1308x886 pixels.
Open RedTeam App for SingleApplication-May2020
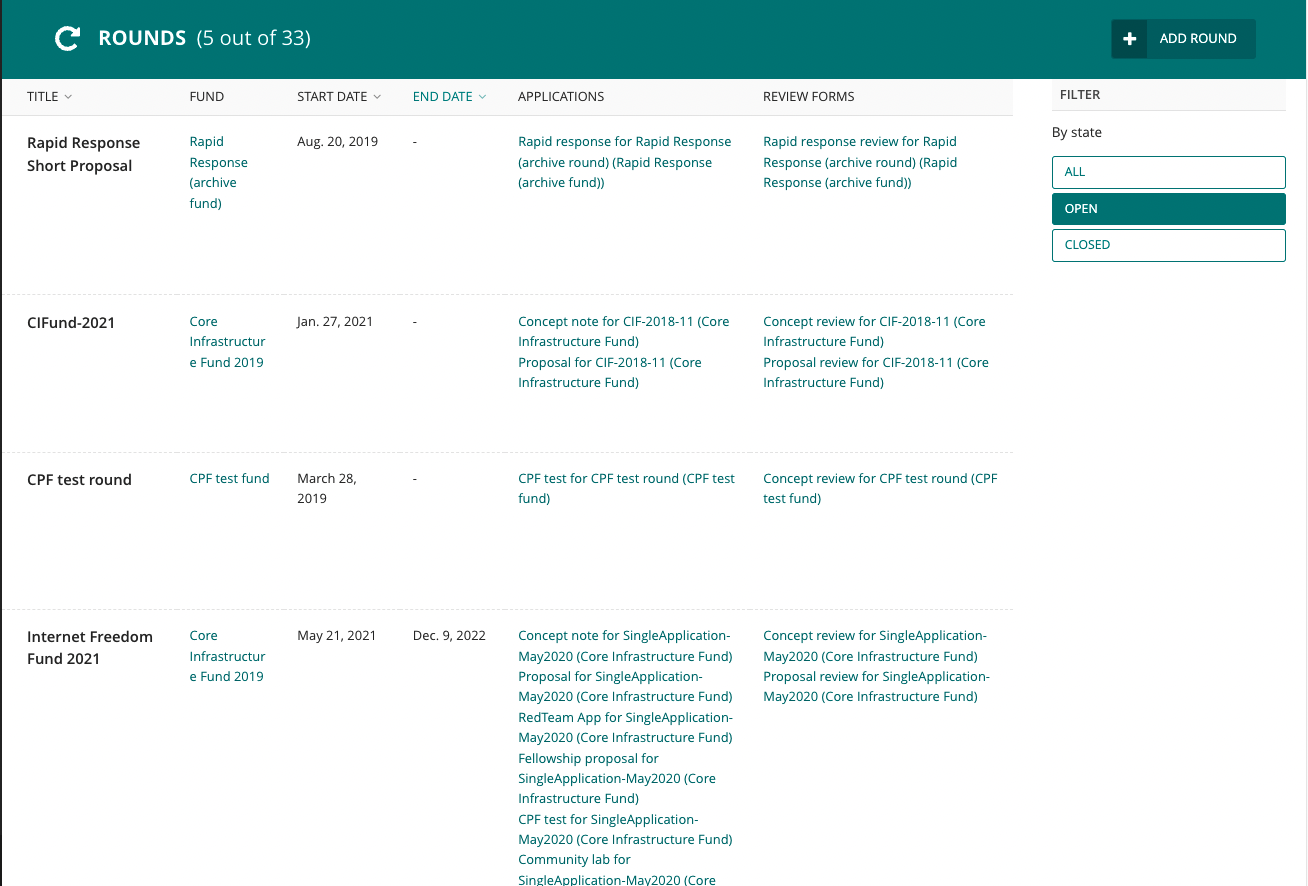point(625,727)
